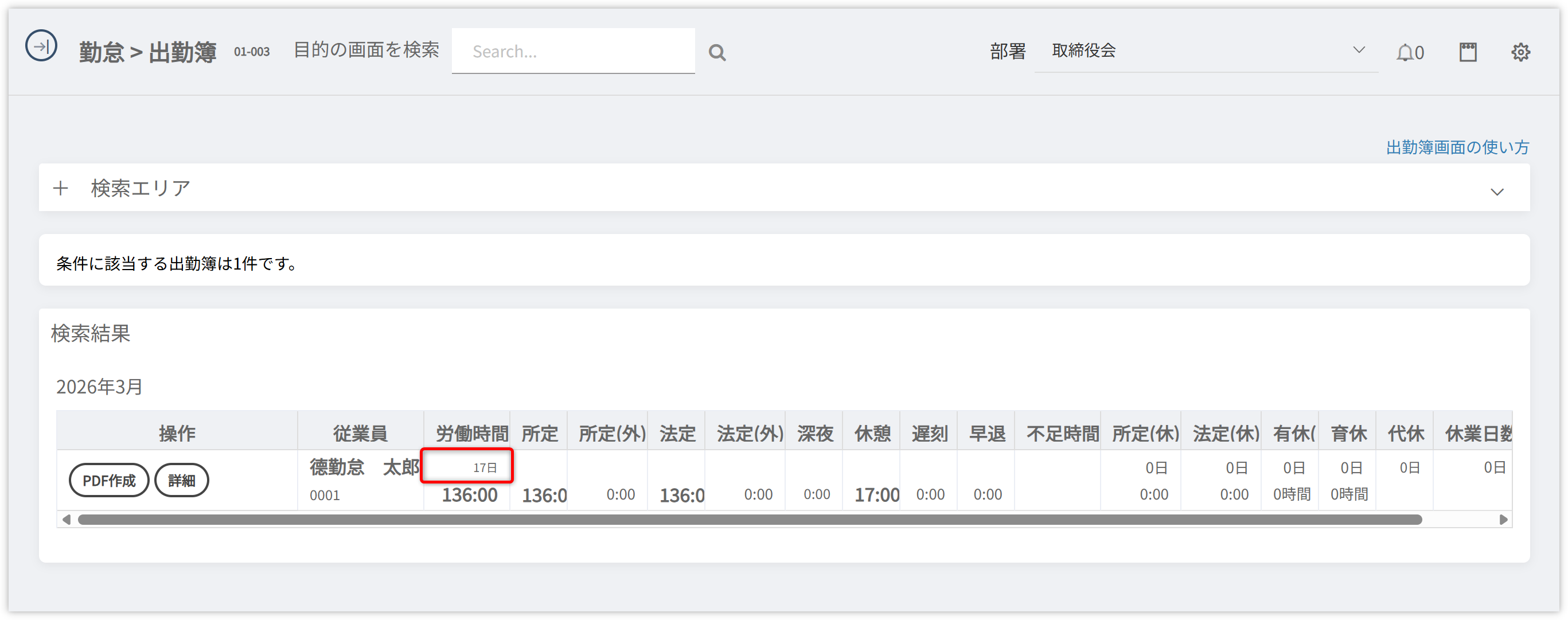Click into the Search... input field
Image resolution: width=1568 pixels, height=620 pixels.
coord(573,52)
